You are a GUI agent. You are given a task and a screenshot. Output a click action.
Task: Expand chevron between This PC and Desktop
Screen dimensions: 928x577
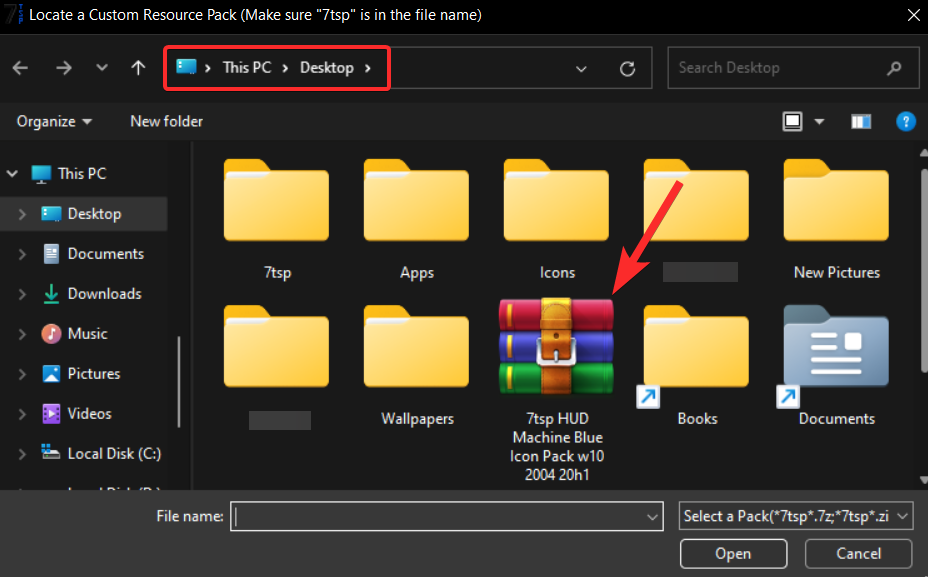click(x=285, y=68)
